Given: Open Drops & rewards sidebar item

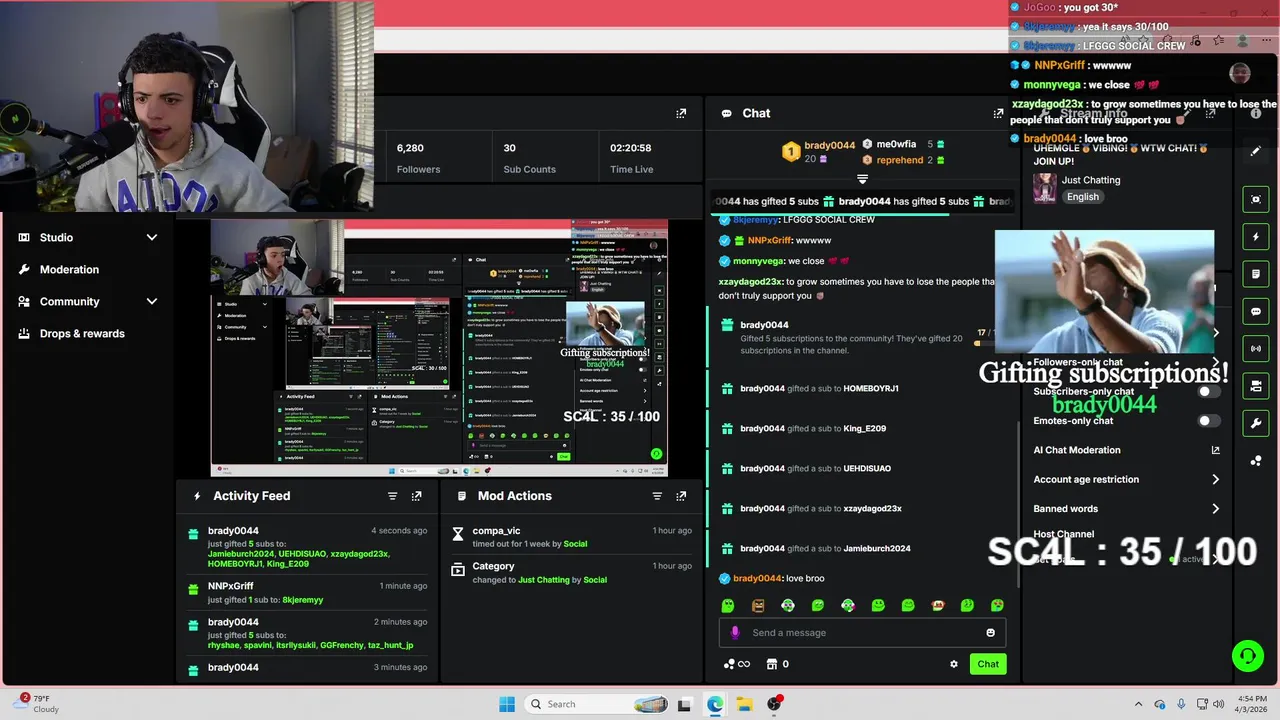Looking at the screenshot, I should 82,334.
